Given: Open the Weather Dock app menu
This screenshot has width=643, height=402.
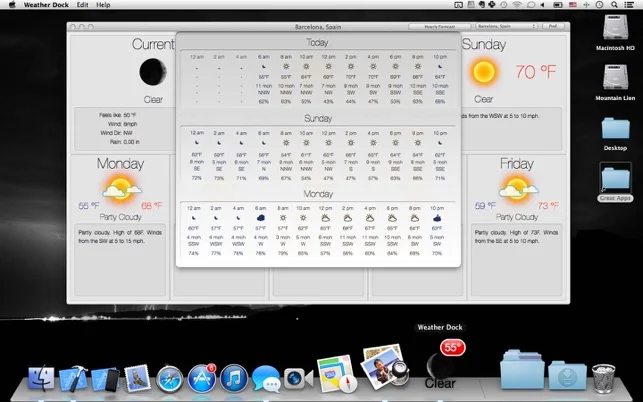Looking at the screenshot, I should coord(46,5).
